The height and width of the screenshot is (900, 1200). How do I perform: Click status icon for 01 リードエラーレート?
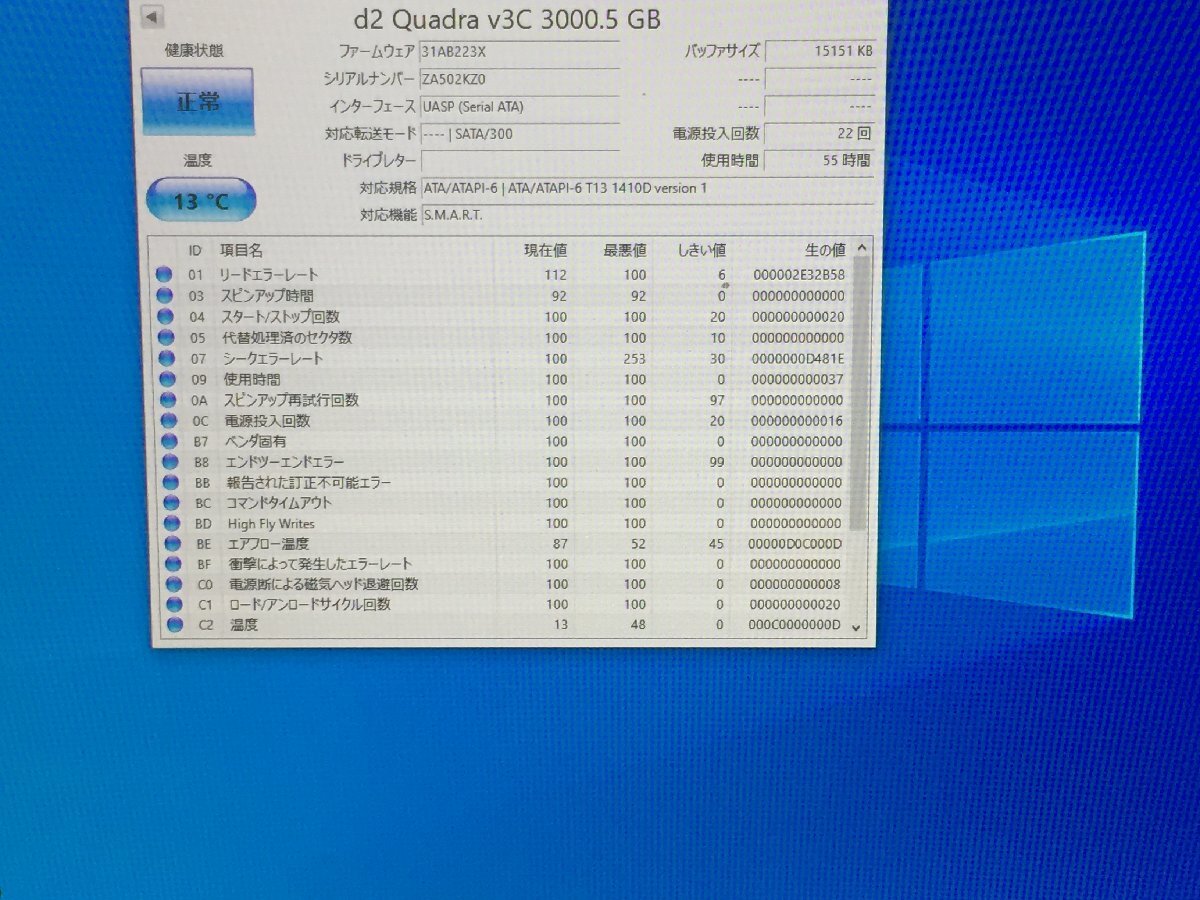click(x=165, y=275)
